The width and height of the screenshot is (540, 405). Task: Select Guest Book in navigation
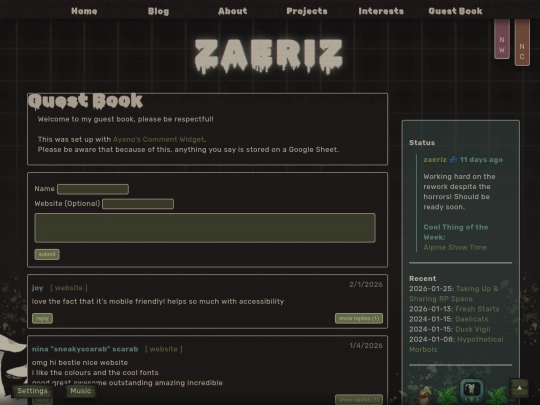coord(455,11)
